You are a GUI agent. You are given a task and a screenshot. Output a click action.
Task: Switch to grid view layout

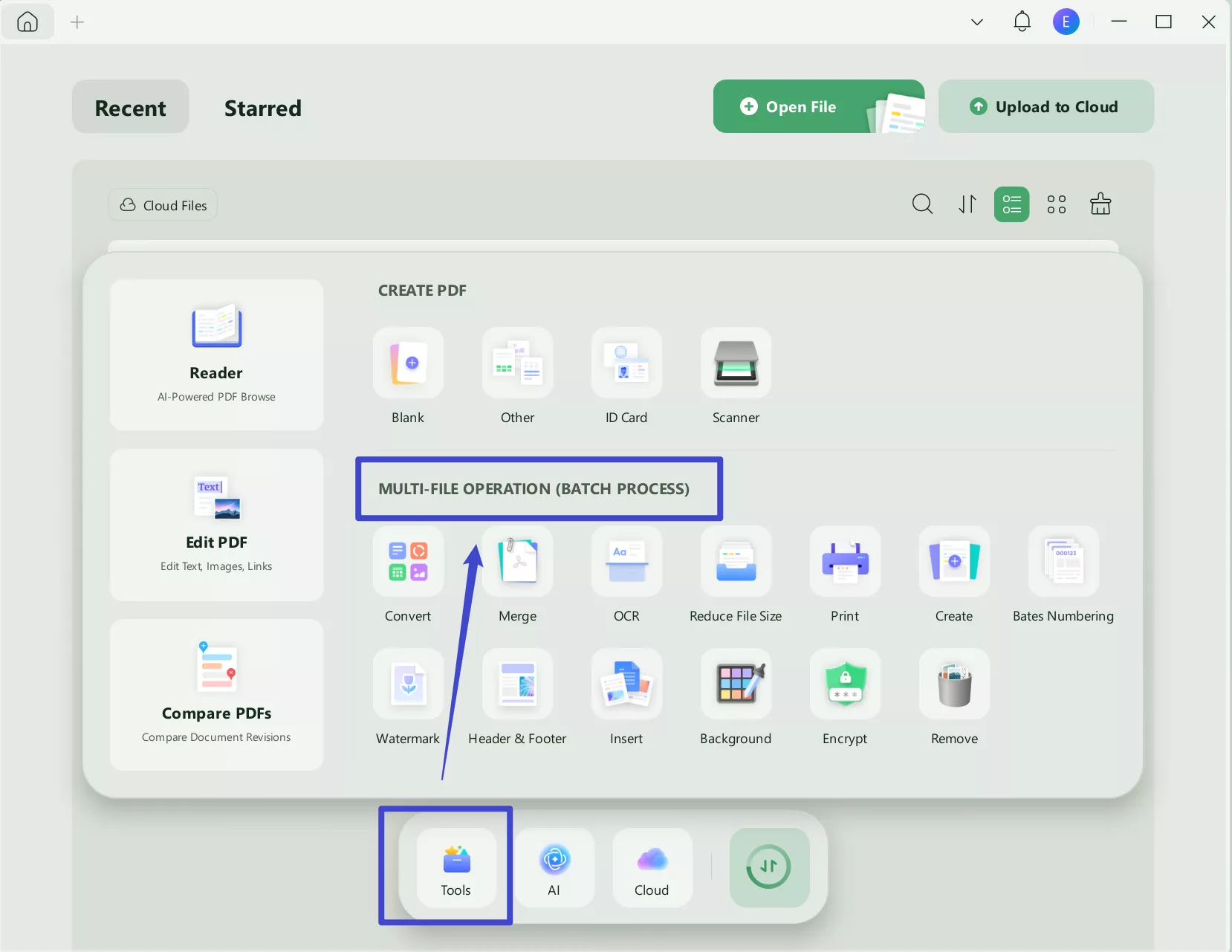pyautogui.click(x=1056, y=204)
